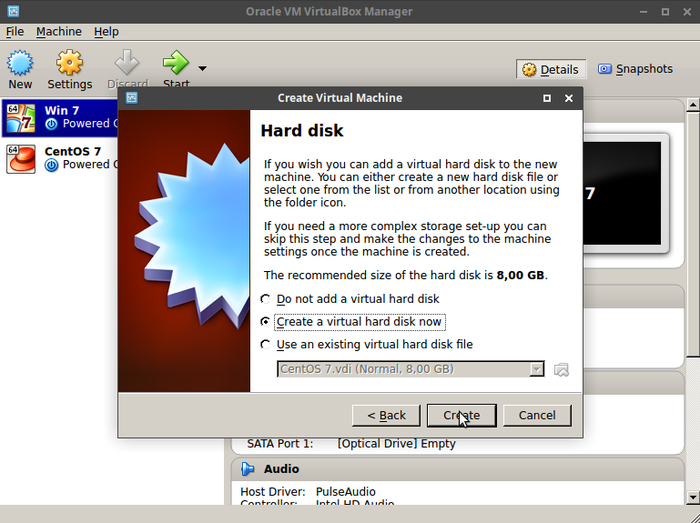Close the Create Virtual Machine dialog
The width and height of the screenshot is (700, 523).
pyautogui.click(x=569, y=98)
